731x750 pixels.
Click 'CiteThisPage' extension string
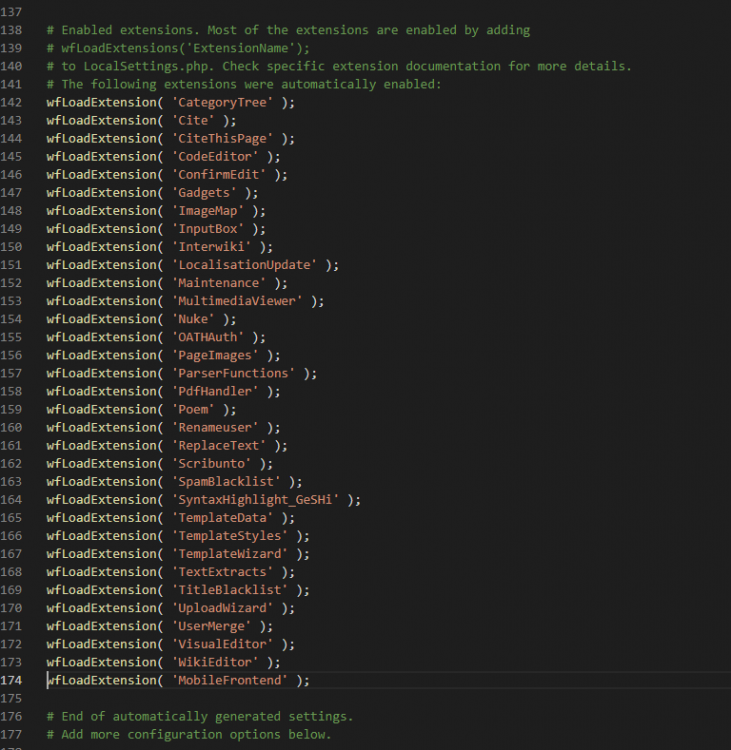[222, 139]
